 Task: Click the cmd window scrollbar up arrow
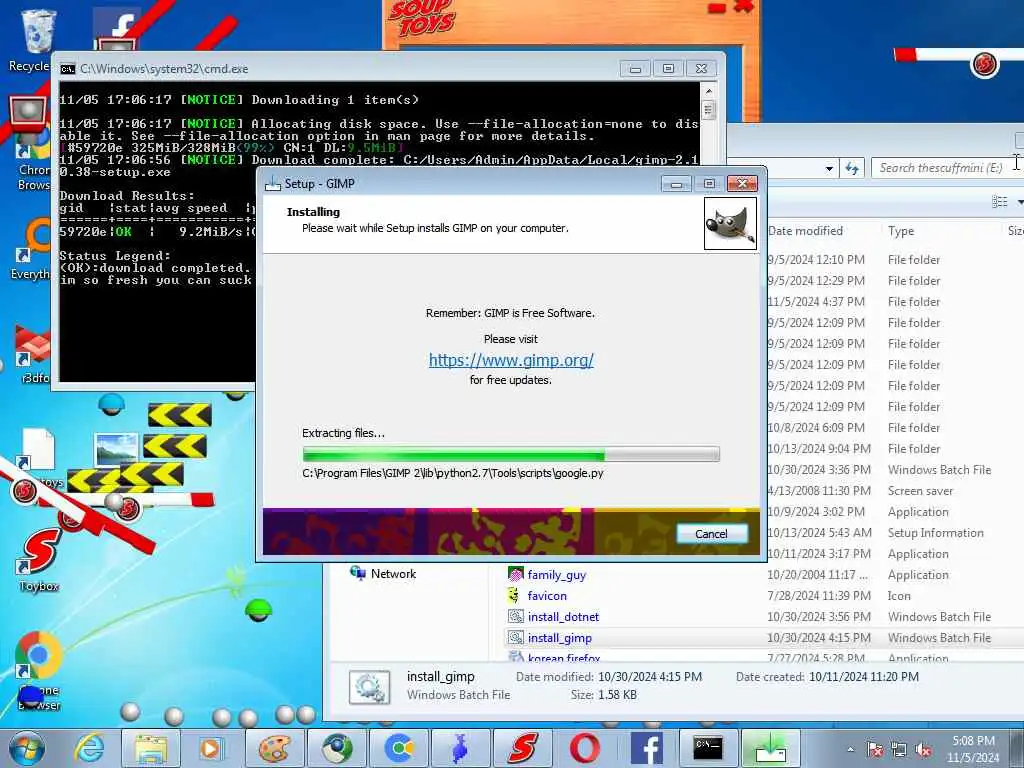709,91
